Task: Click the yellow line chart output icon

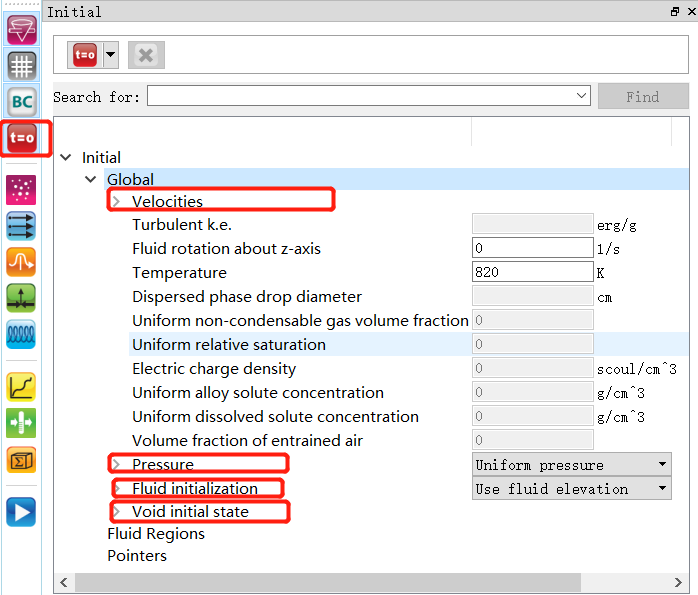Action: tap(21, 386)
